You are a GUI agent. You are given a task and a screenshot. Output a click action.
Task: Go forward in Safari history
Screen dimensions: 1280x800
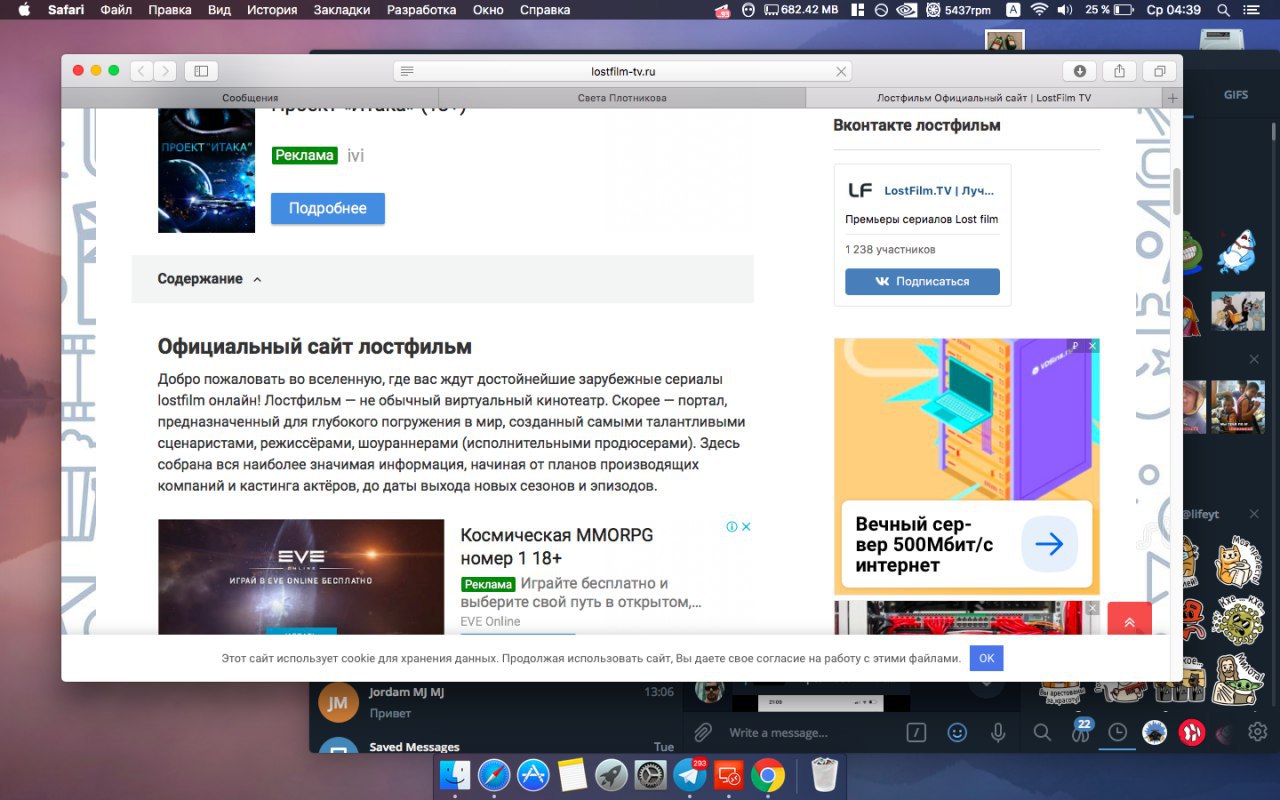point(165,71)
